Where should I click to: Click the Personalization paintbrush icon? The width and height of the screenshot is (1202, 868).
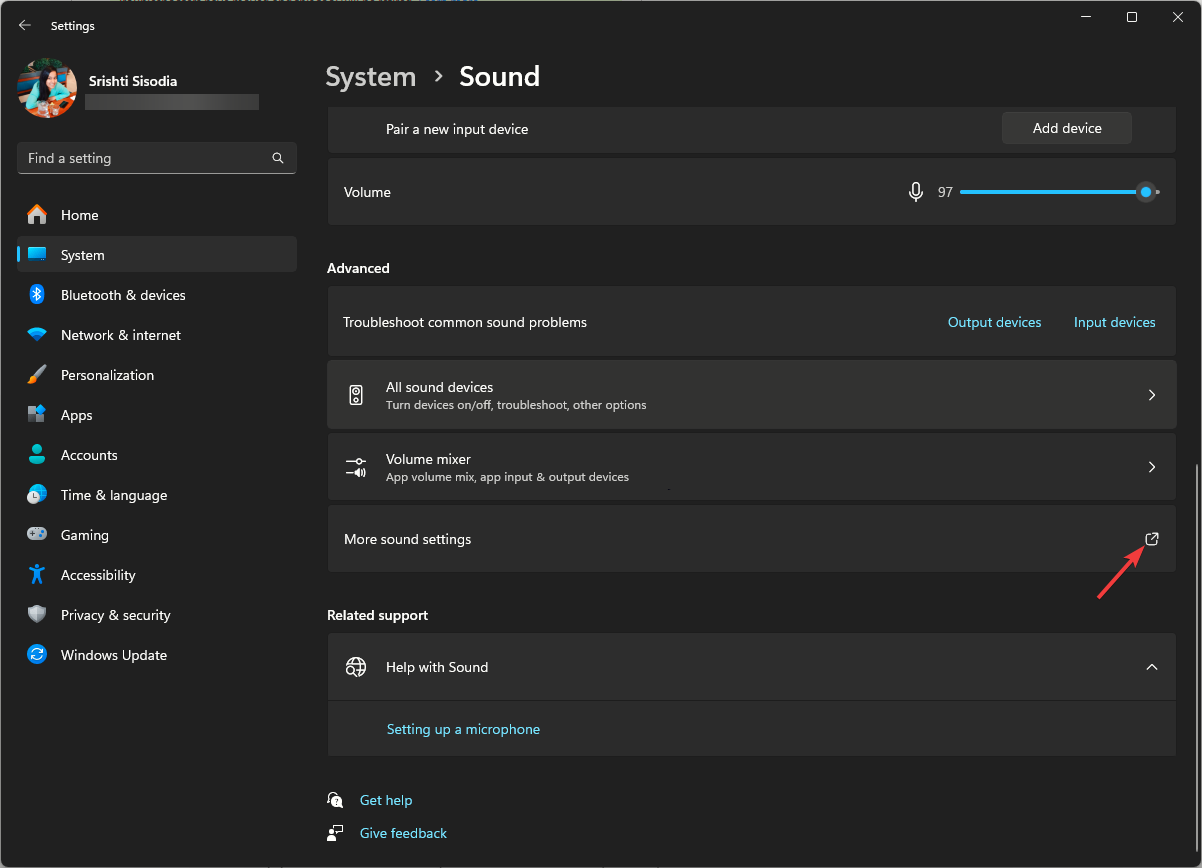click(x=37, y=375)
